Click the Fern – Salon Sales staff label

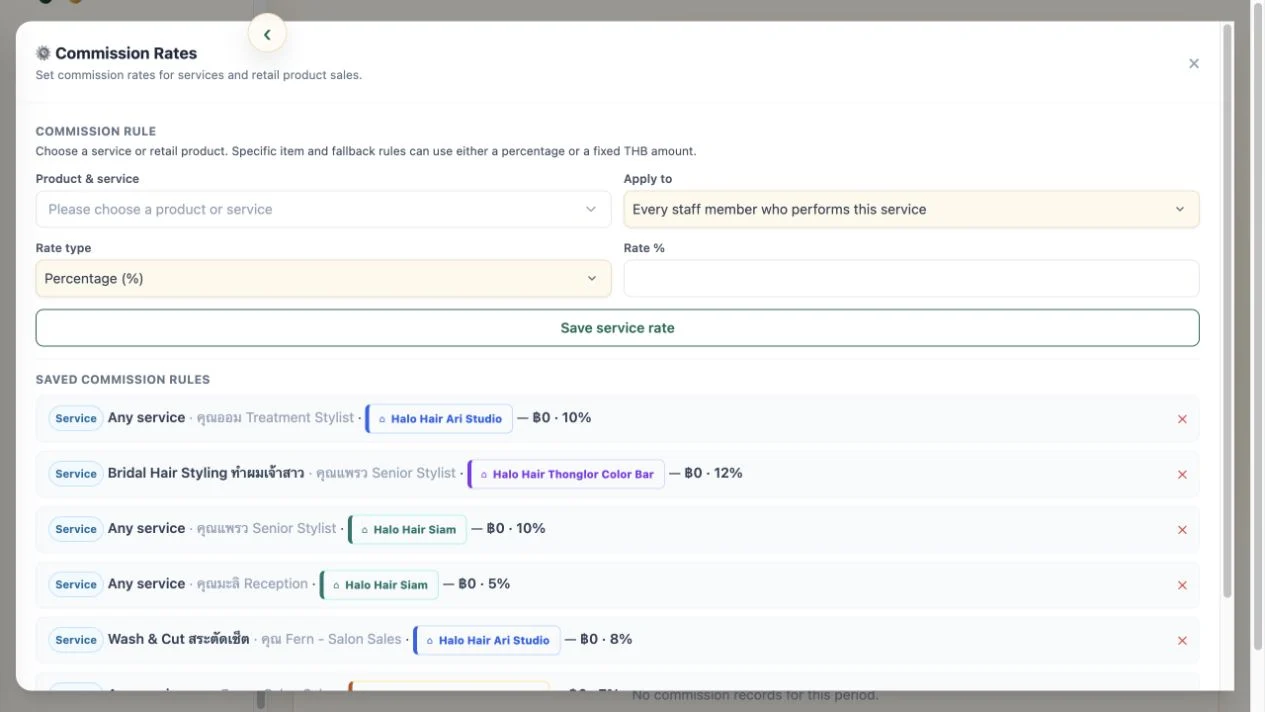point(331,639)
